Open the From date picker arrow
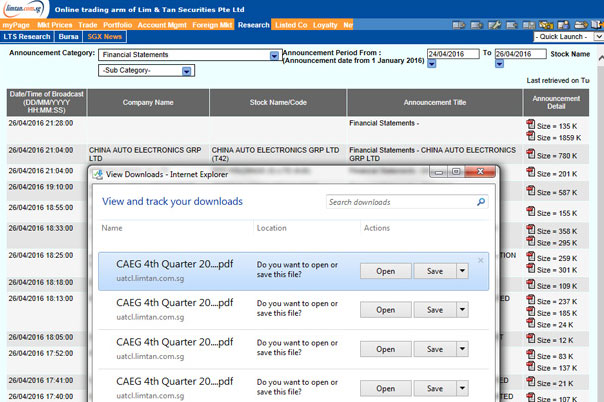This screenshot has height=402, width=604. pyautogui.click(x=431, y=64)
